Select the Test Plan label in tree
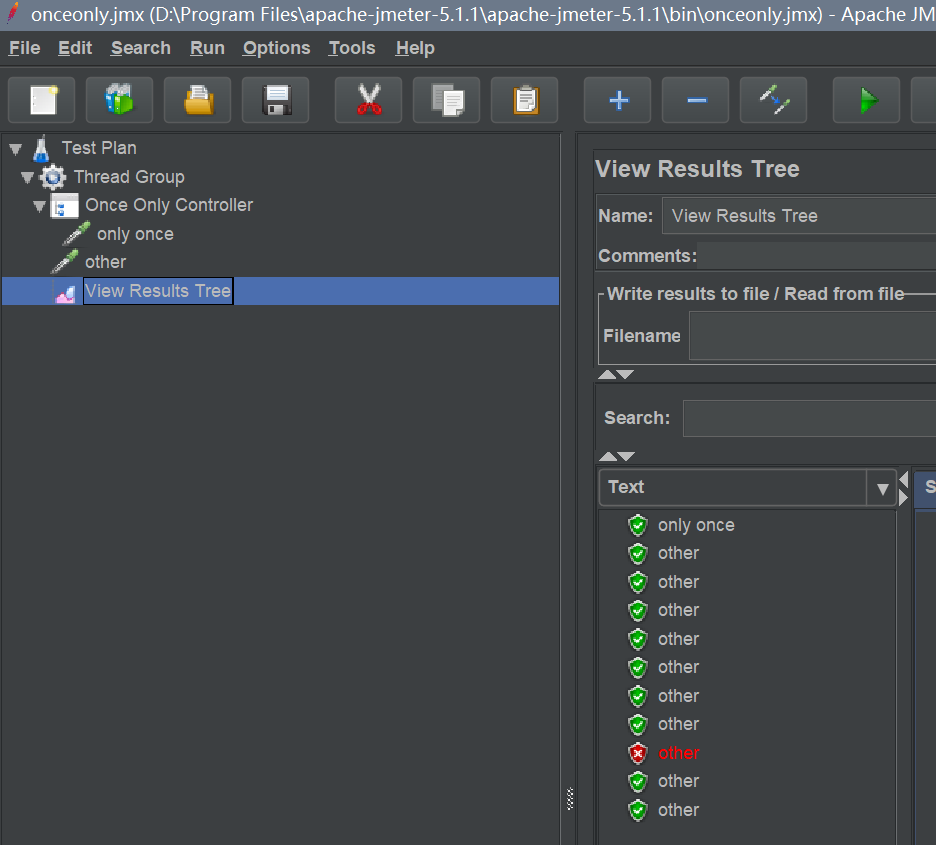Image resolution: width=936 pixels, height=845 pixels. 99,148
